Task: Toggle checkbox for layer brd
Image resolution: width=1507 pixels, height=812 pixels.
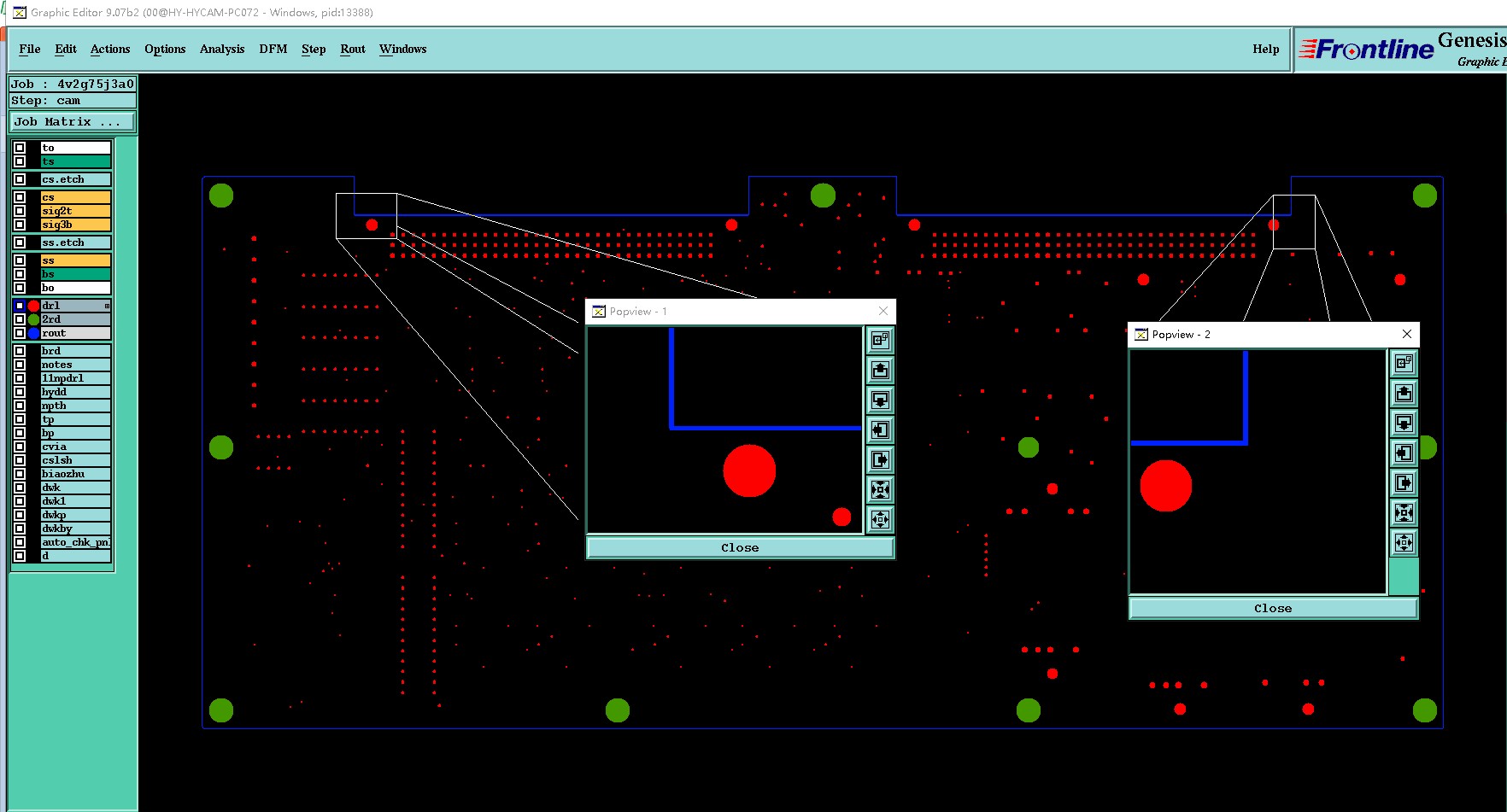Action: 20,351
